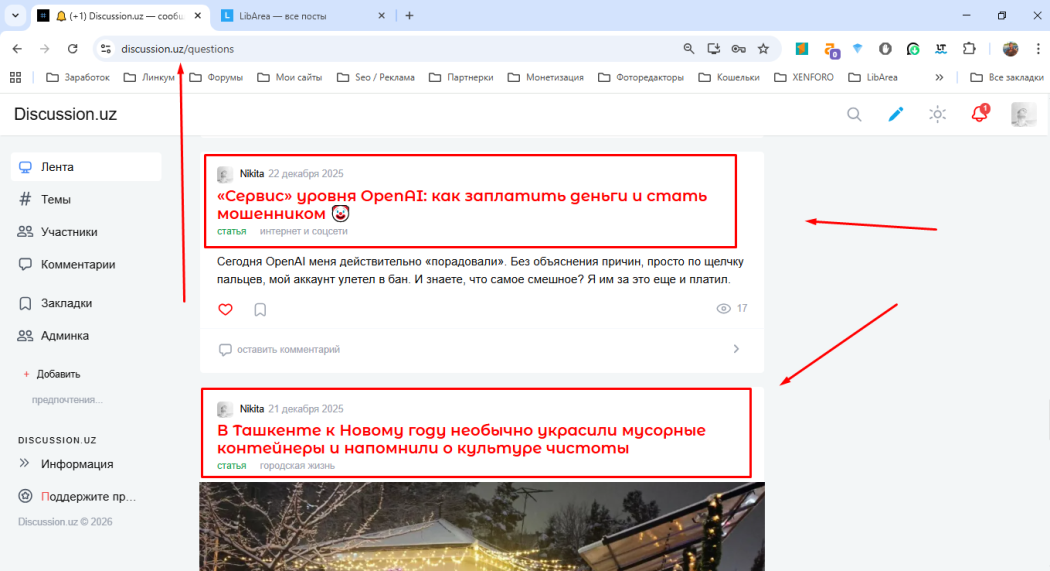Open В Ташкенте к Новому году post title
1050x571 pixels.
tap(461, 439)
